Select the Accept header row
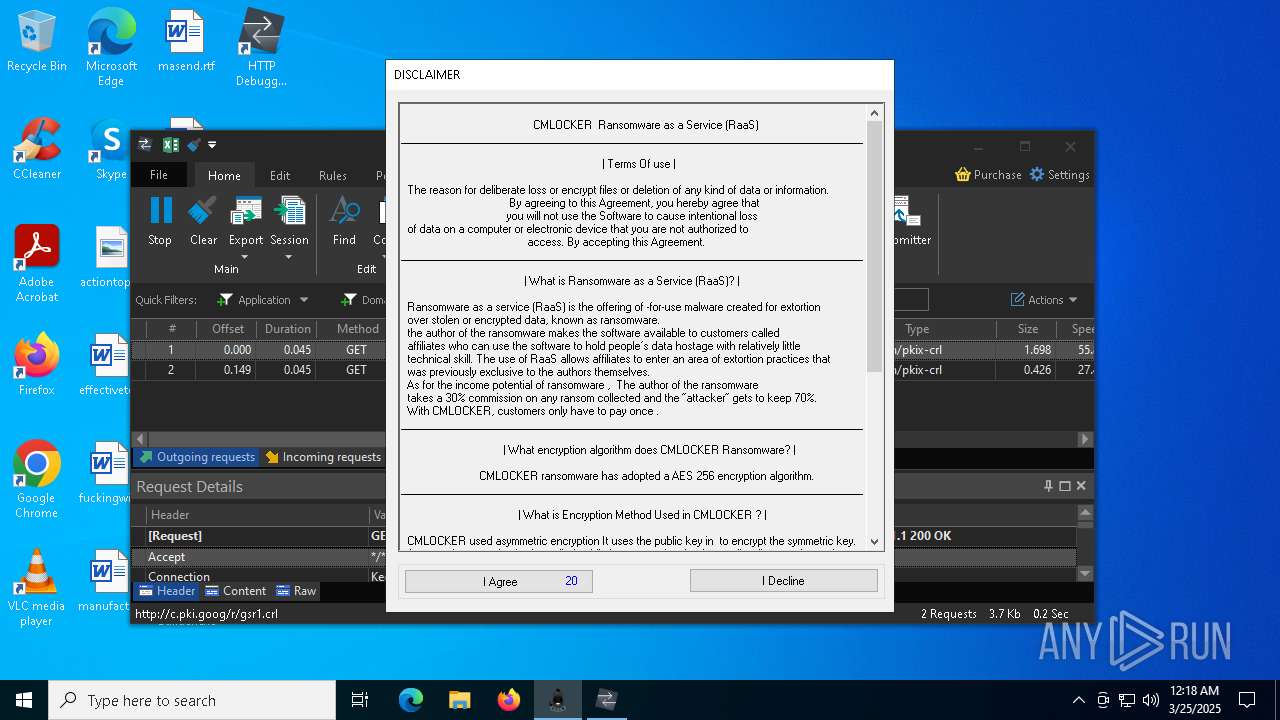 pyautogui.click(x=604, y=557)
